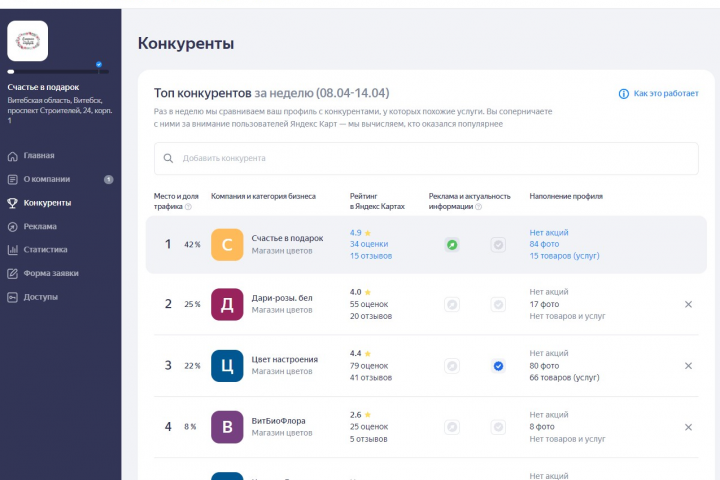The width and height of the screenshot is (720, 480).
Task: Open the 84 фото link
Action: (x=544, y=244)
